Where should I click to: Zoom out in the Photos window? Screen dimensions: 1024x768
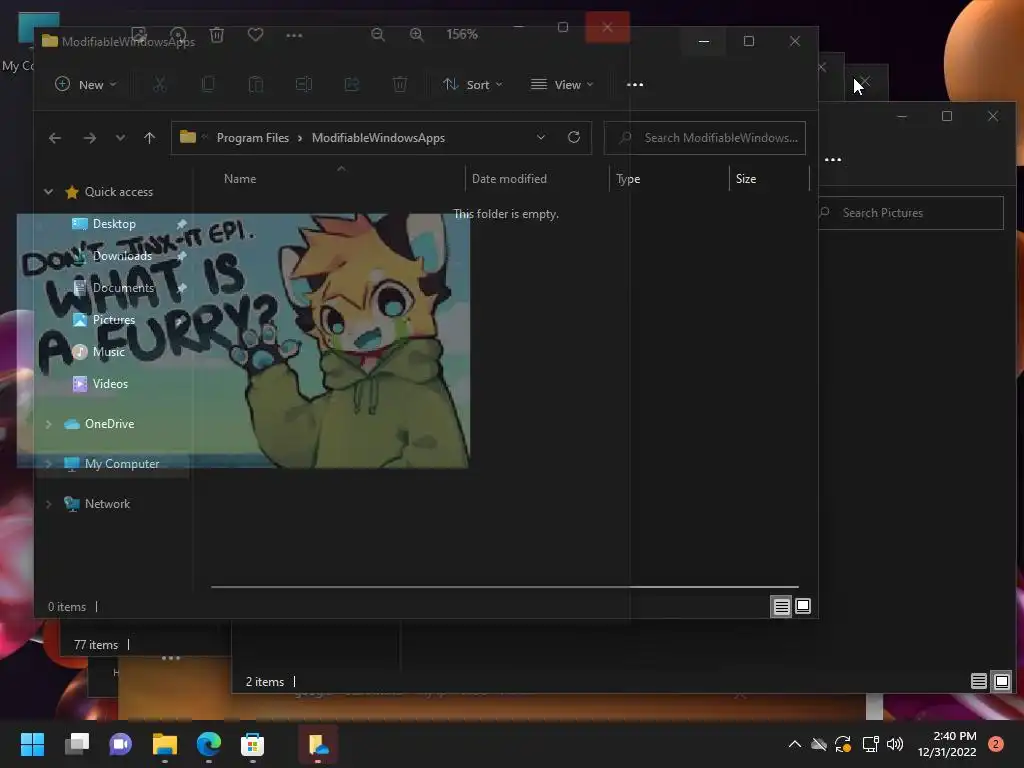pyautogui.click(x=377, y=34)
